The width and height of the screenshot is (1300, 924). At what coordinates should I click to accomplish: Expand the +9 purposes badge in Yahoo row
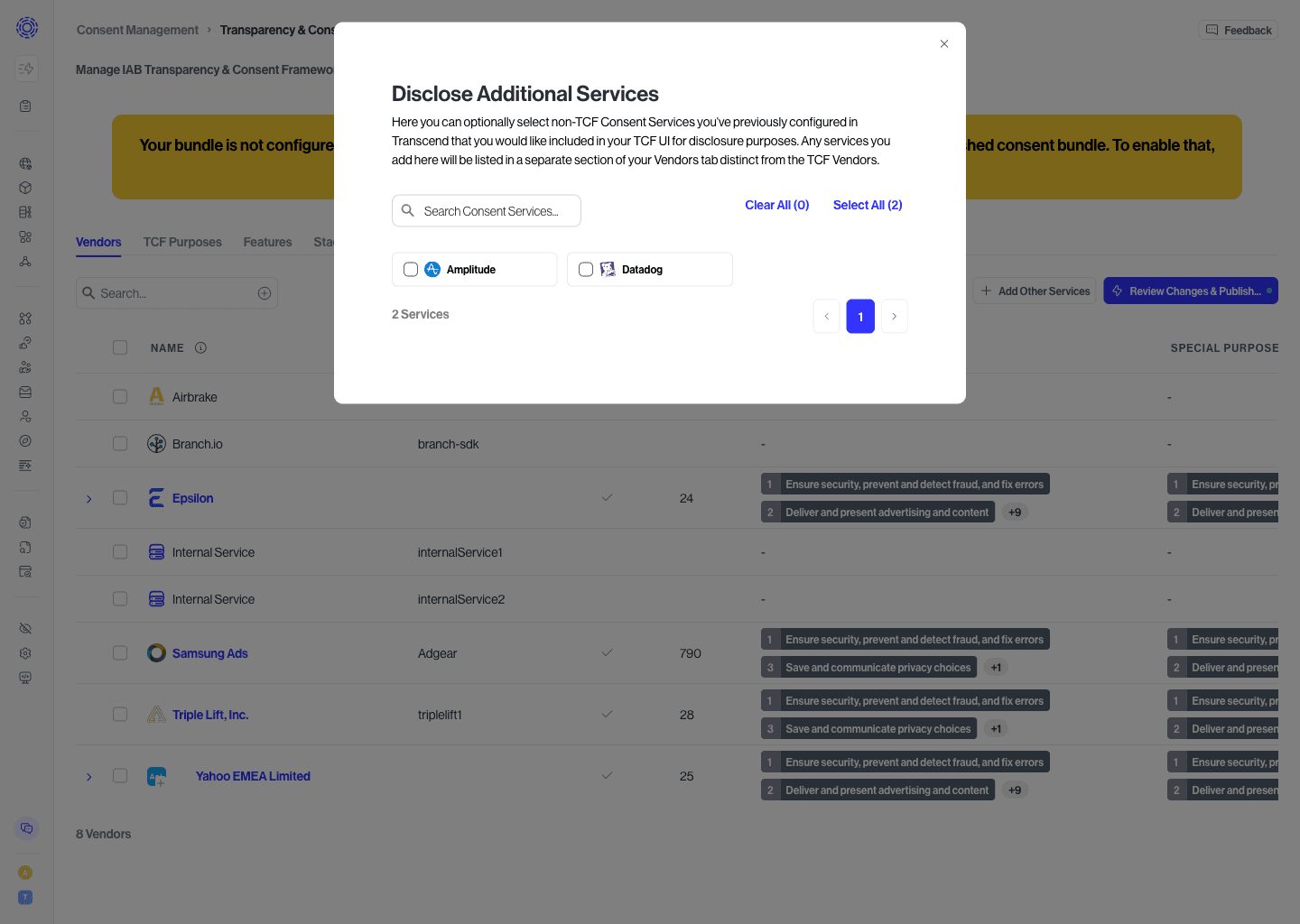[x=1015, y=790]
